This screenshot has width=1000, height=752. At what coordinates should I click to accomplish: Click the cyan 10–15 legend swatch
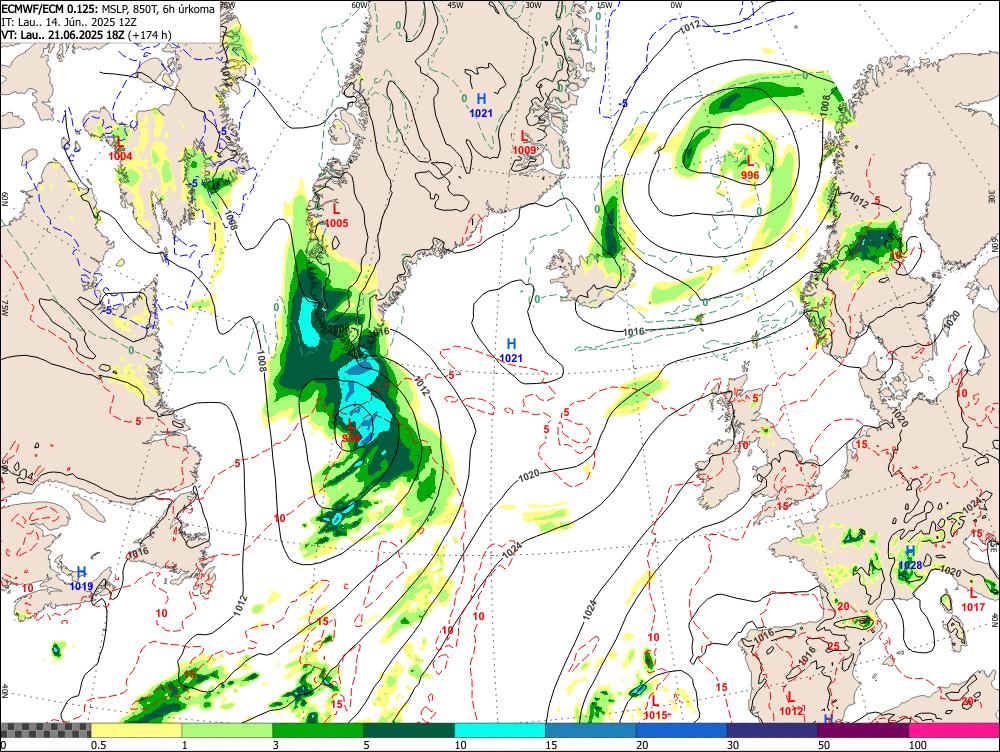500,730
